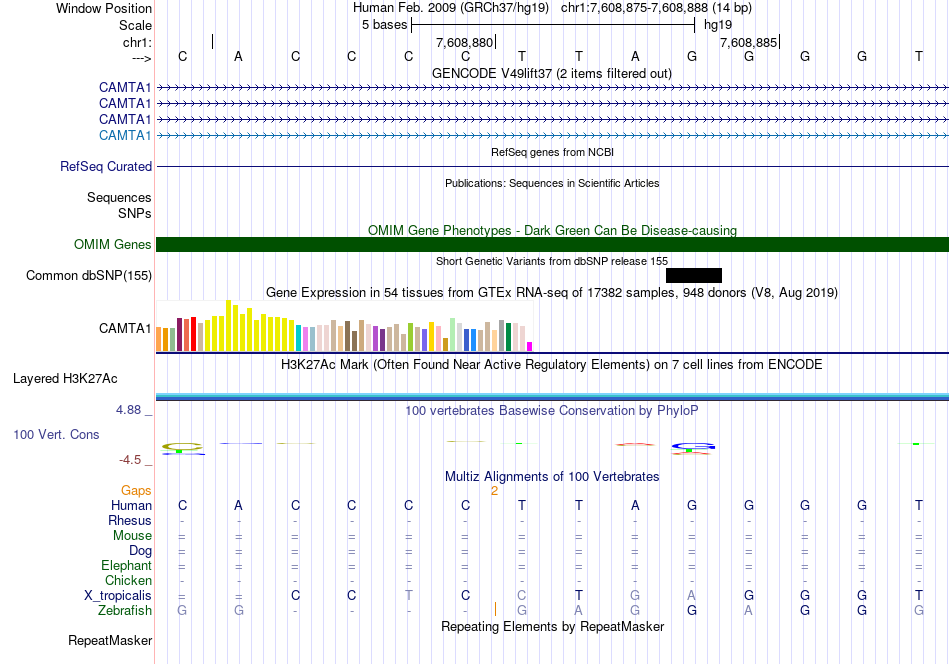Click the hg19 label beside the scale bar
Image resolution: width=950 pixels, height=664 pixels.
718,25
